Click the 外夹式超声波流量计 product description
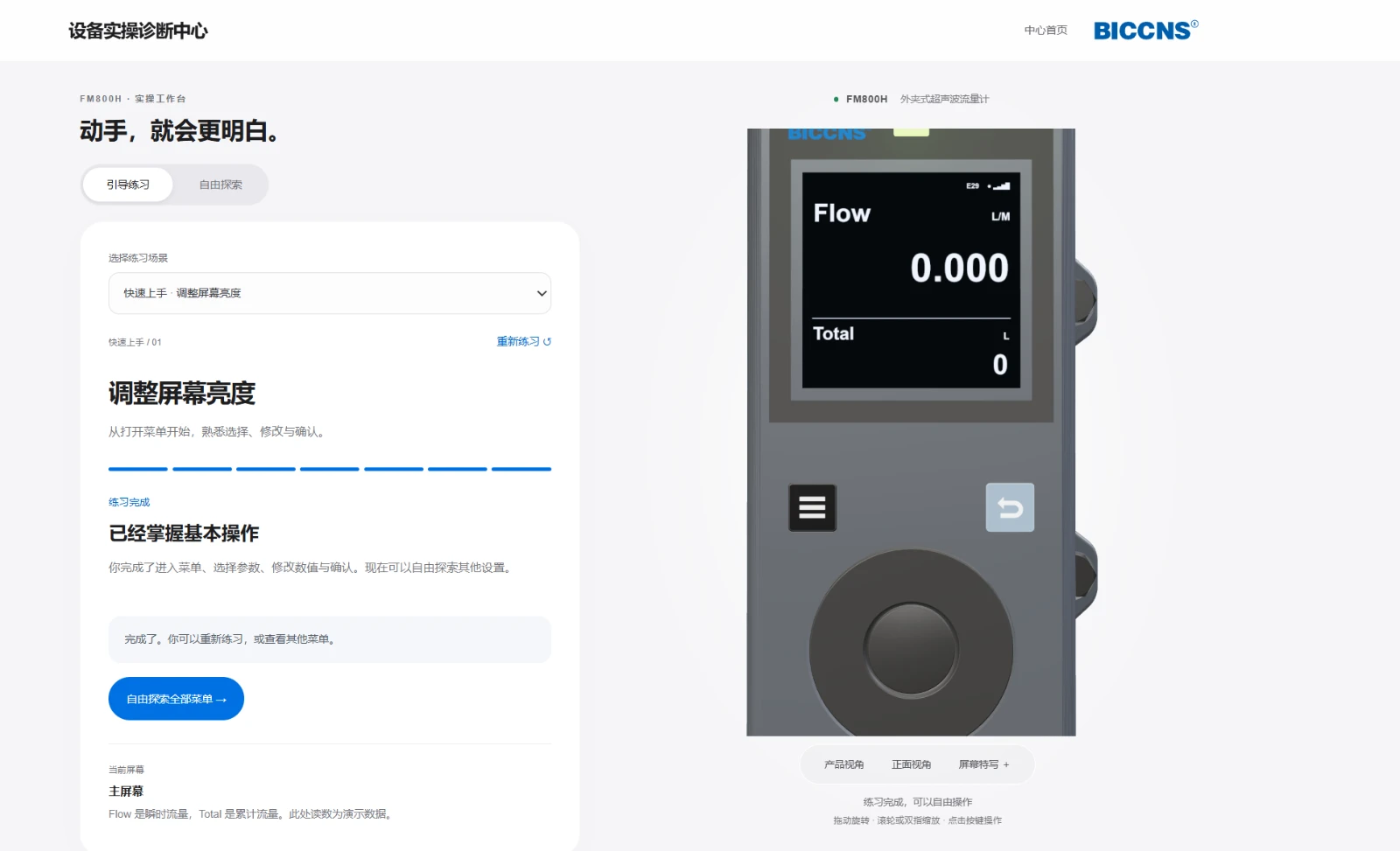This screenshot has height=851, width=1400. pos(944,100)
